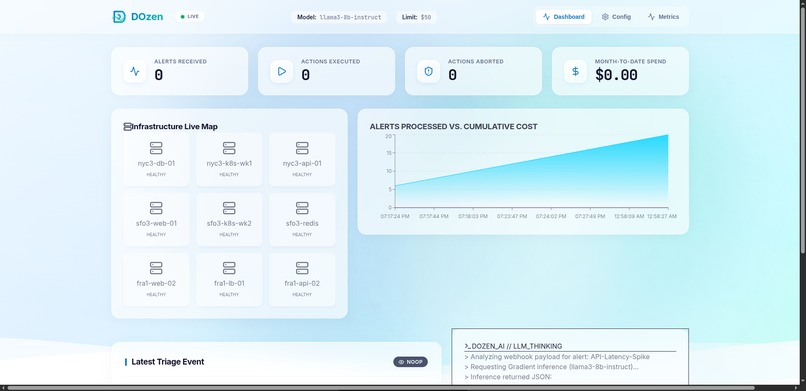Select the fra1-web-02 server icon
The width and height of the screenshot is (806, 391).
[x=156, y=268]
